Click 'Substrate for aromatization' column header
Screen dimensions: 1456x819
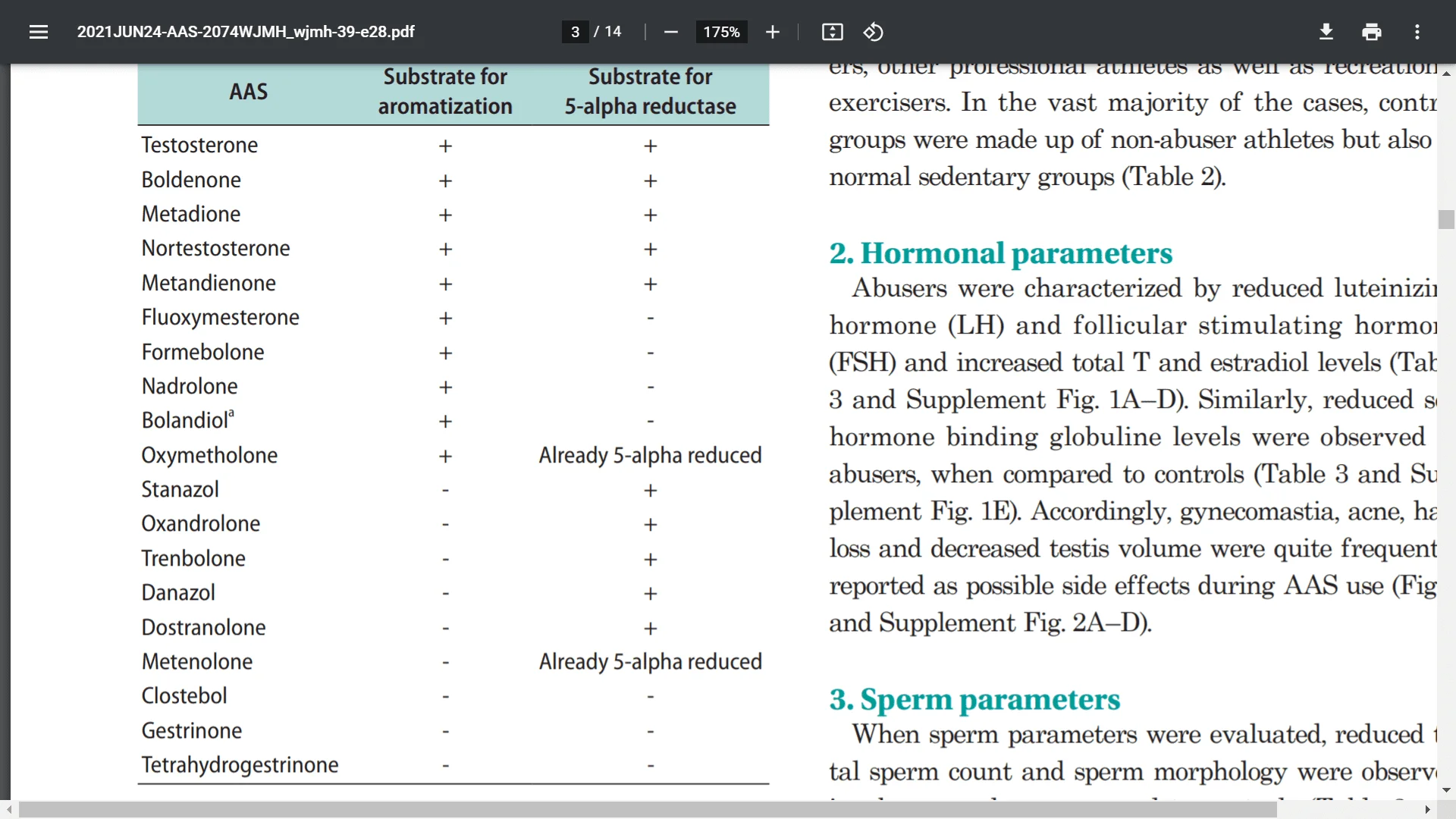click(x=445, y=92)
